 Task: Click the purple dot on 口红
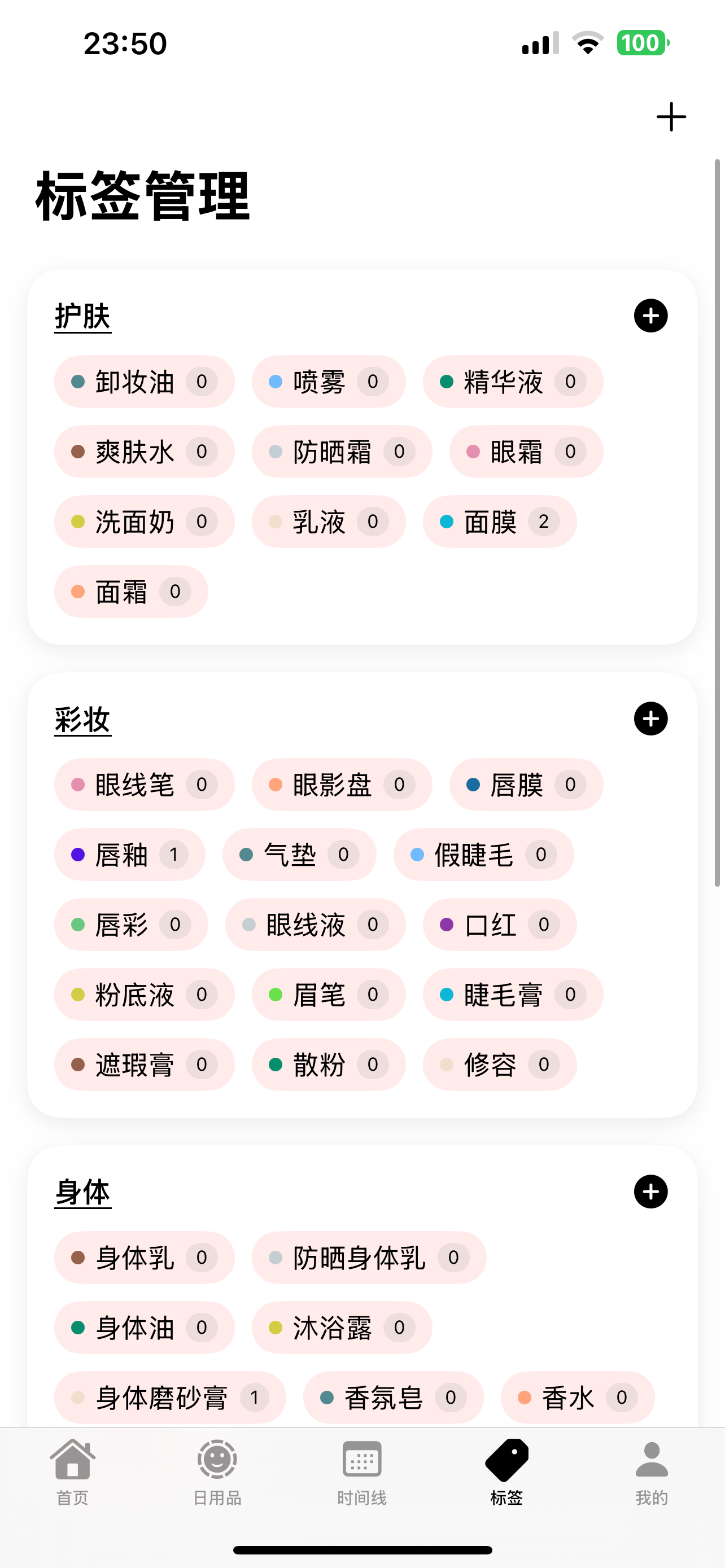(446, 925)
